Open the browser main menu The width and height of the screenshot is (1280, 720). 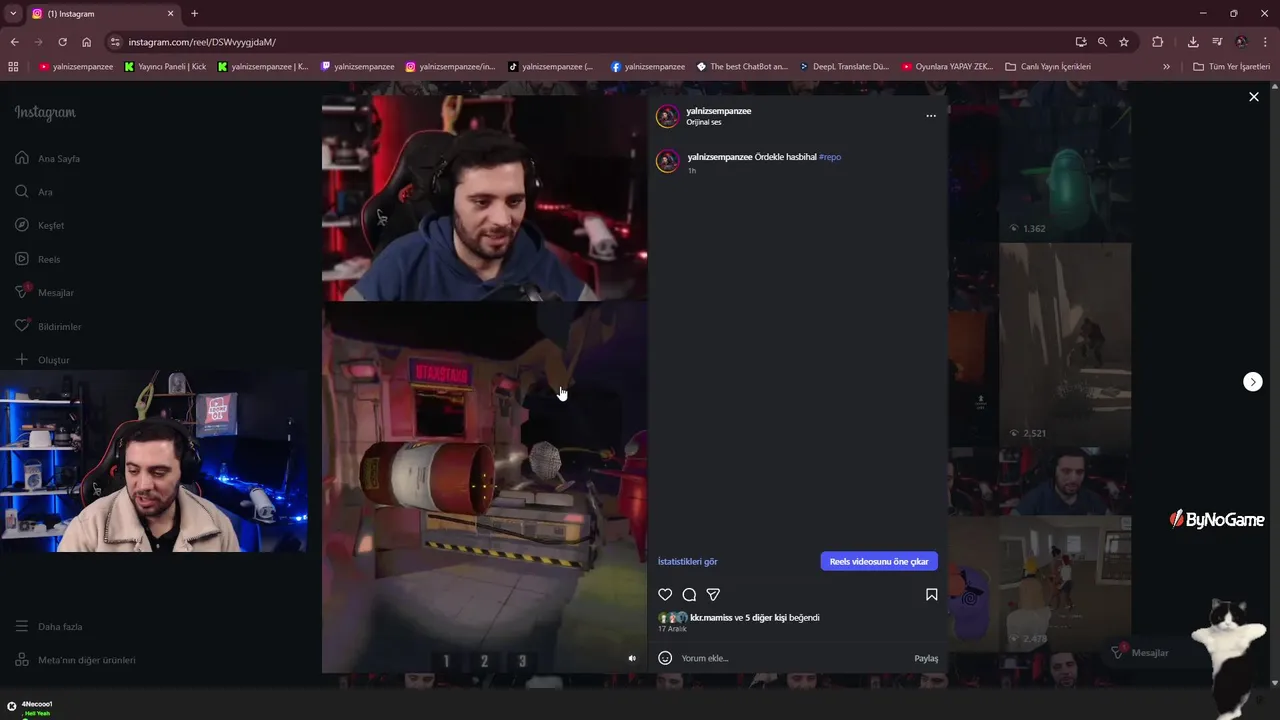click(x=1265, y=42)
